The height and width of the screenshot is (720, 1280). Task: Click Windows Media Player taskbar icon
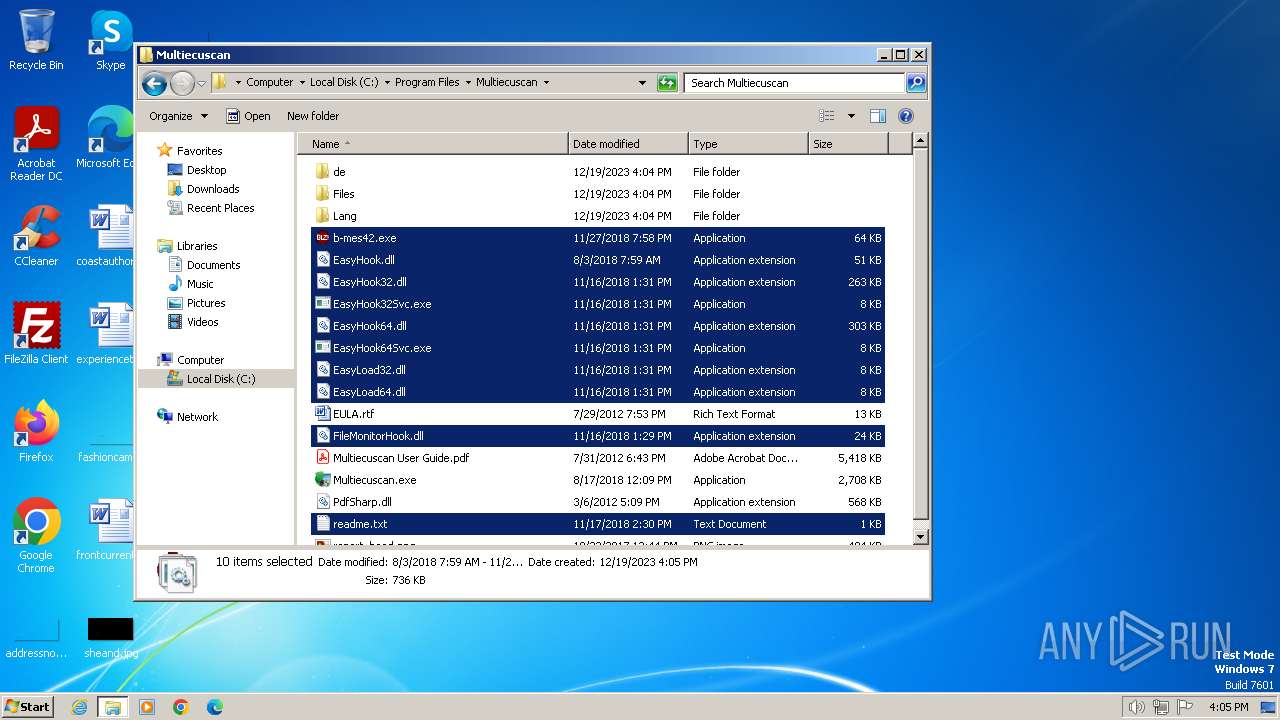click(147, 707)
